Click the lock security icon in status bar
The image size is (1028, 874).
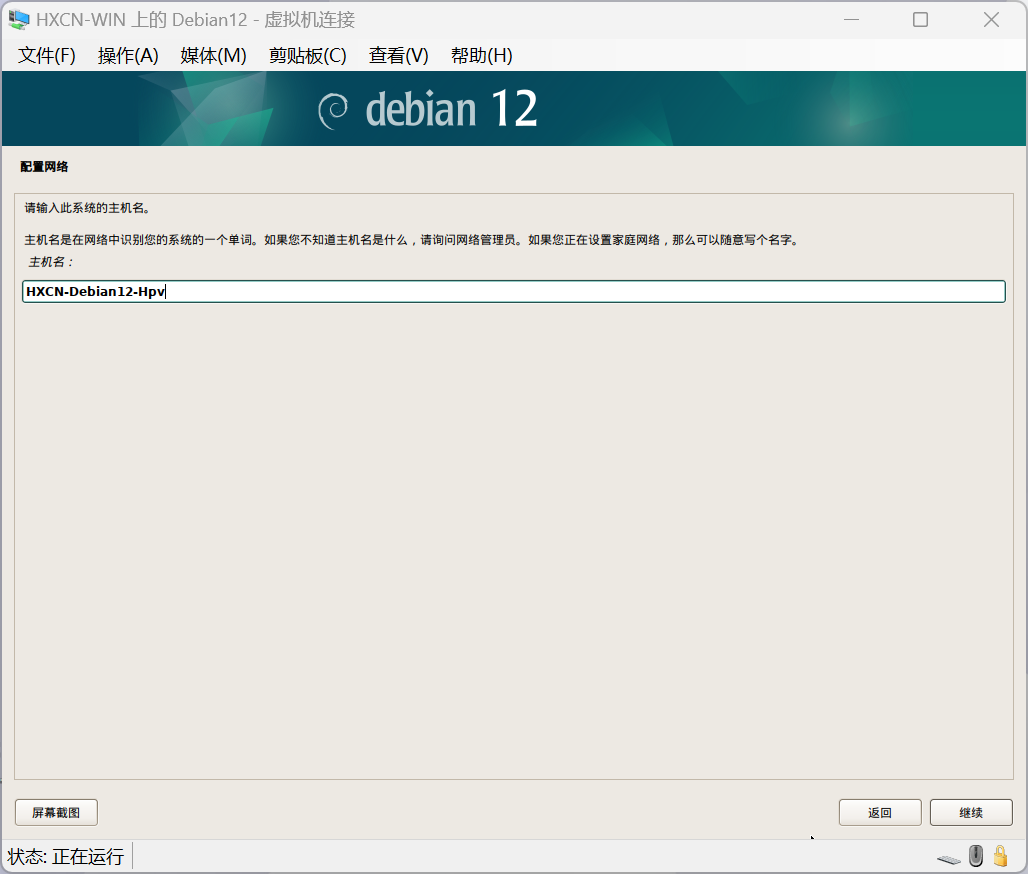[1000, 856]
